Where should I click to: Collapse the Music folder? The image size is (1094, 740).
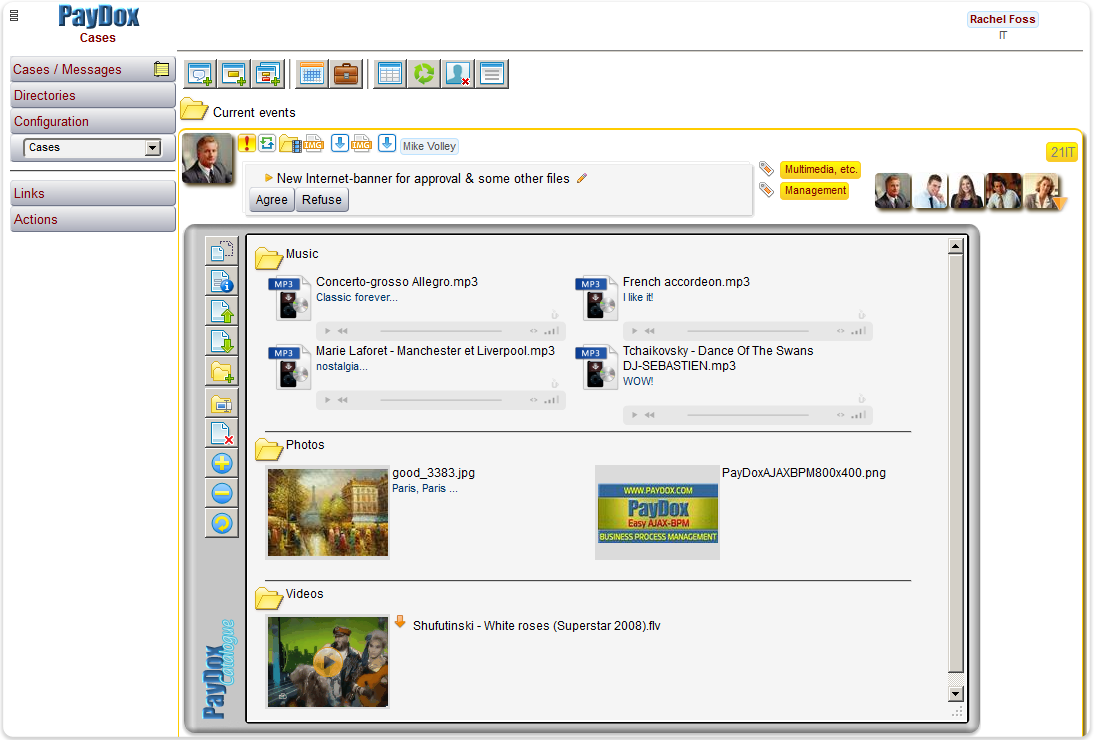tap(268, 257)
